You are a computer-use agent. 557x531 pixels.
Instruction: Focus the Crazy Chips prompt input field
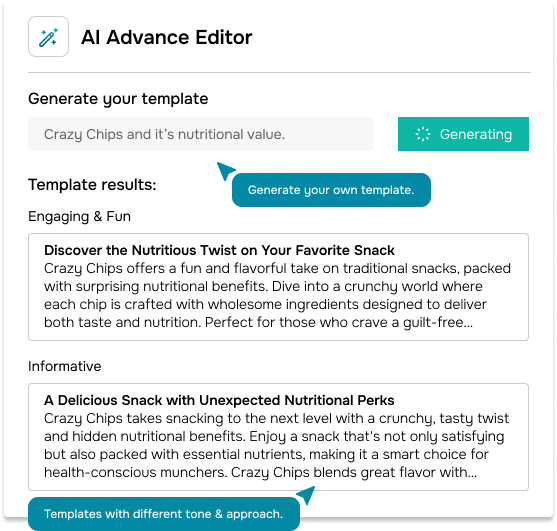201,134
